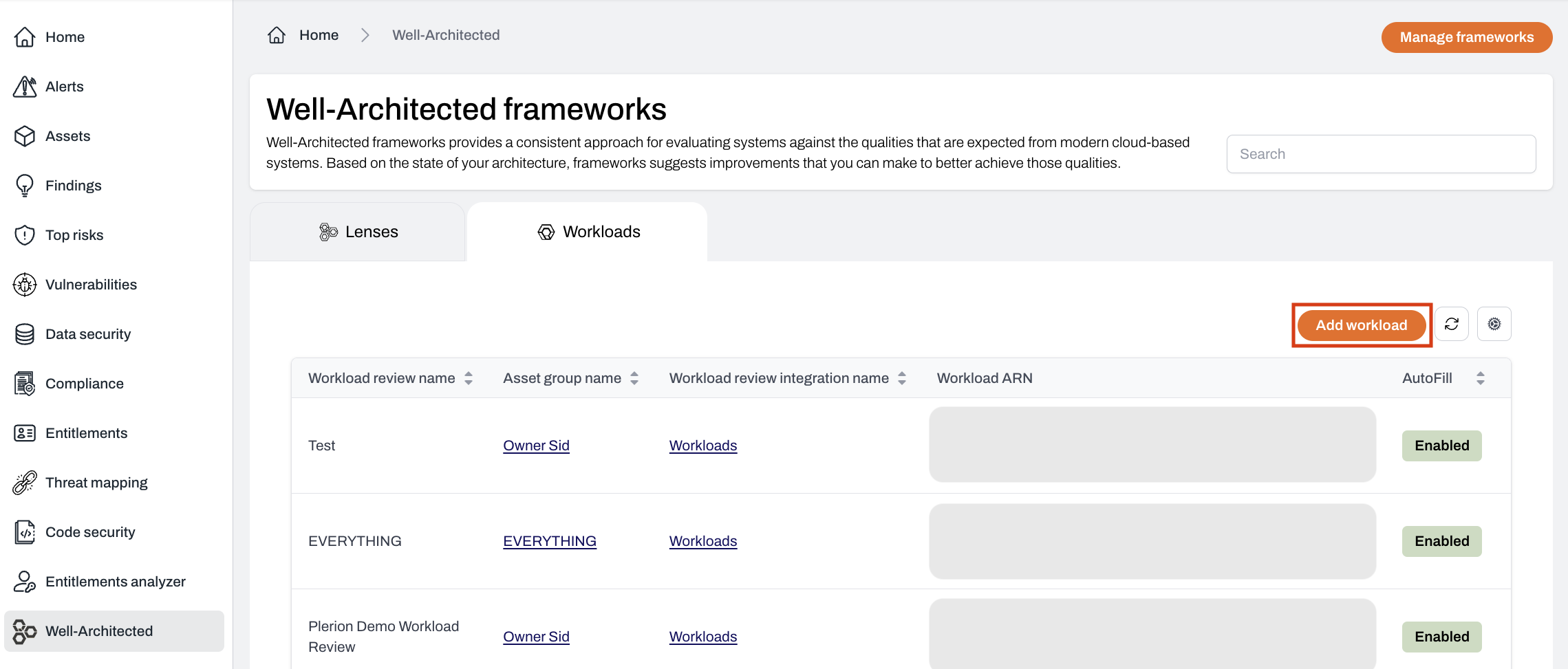This screenshot has height=669, width=1568.
Task: Sort by Workload review name column
Action: point(469,377)
